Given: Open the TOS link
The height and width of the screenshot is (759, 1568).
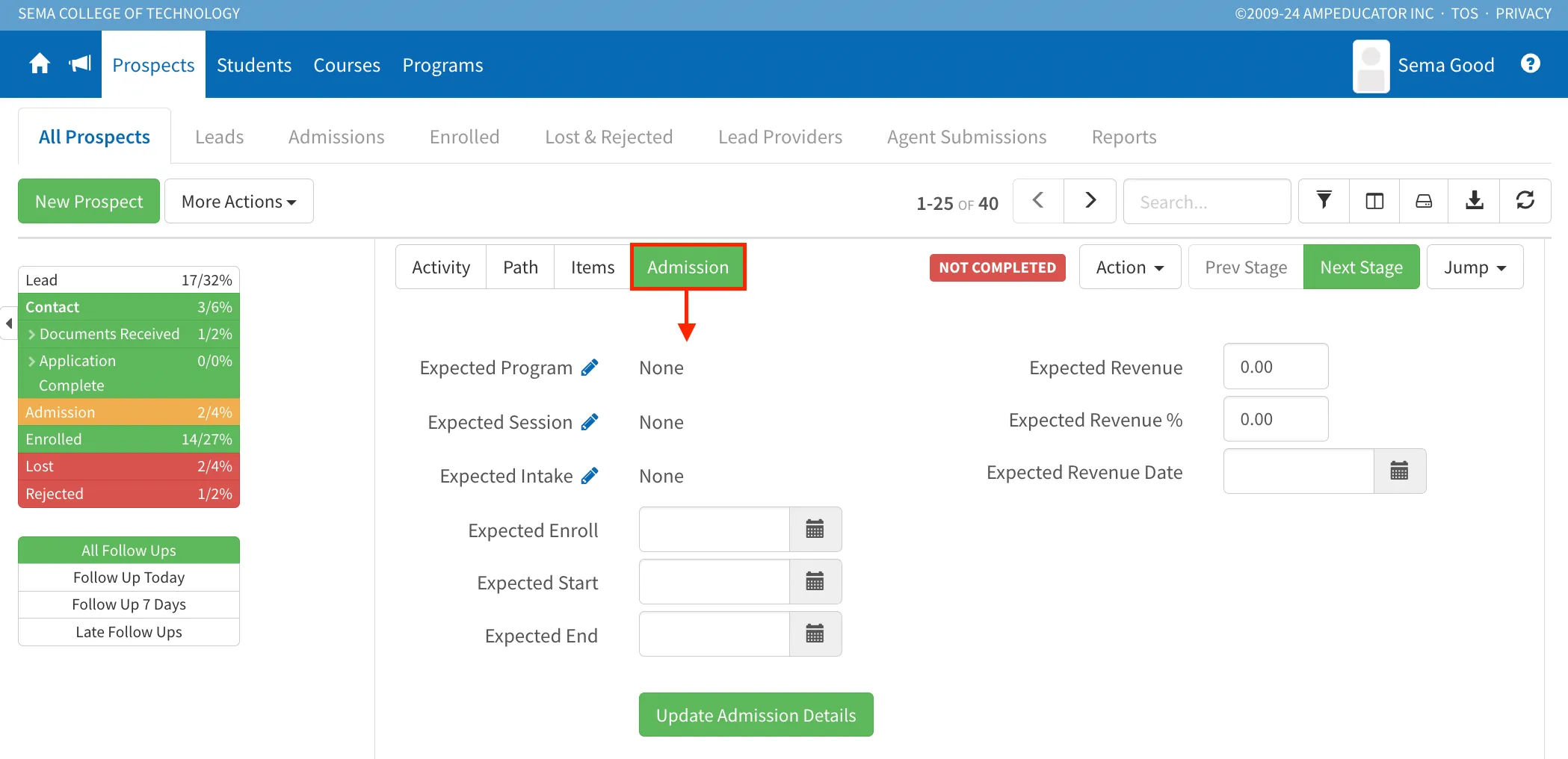Looking at the screenshot, I should [x=1465, y=13].
